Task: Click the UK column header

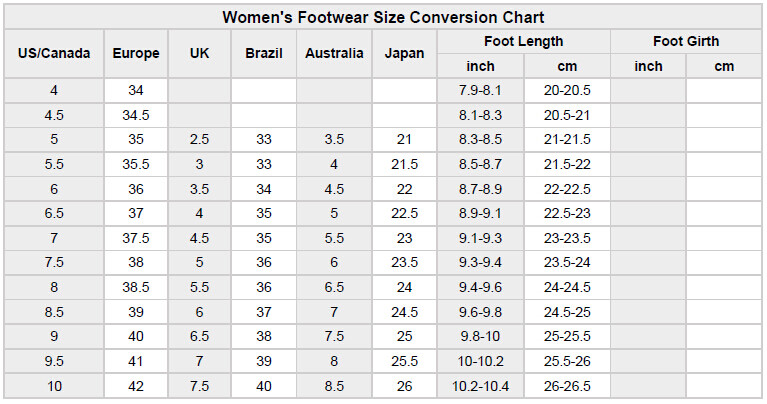Action: [x=199, y=54]
